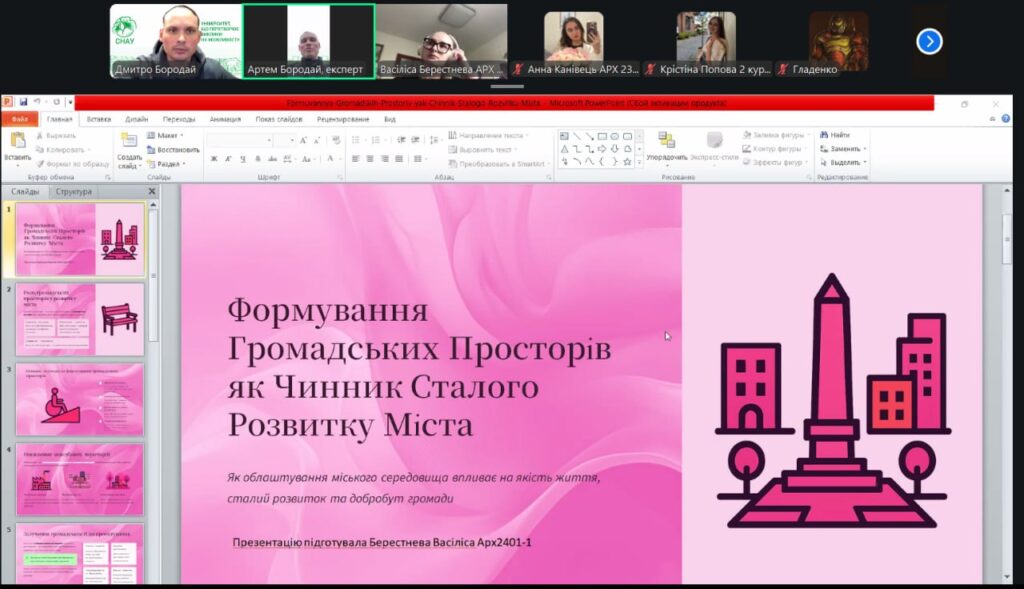This screenshot has height=589, width=1024.
Task: Click the Create slide (Создать слайд) icon
Action: 129,142
